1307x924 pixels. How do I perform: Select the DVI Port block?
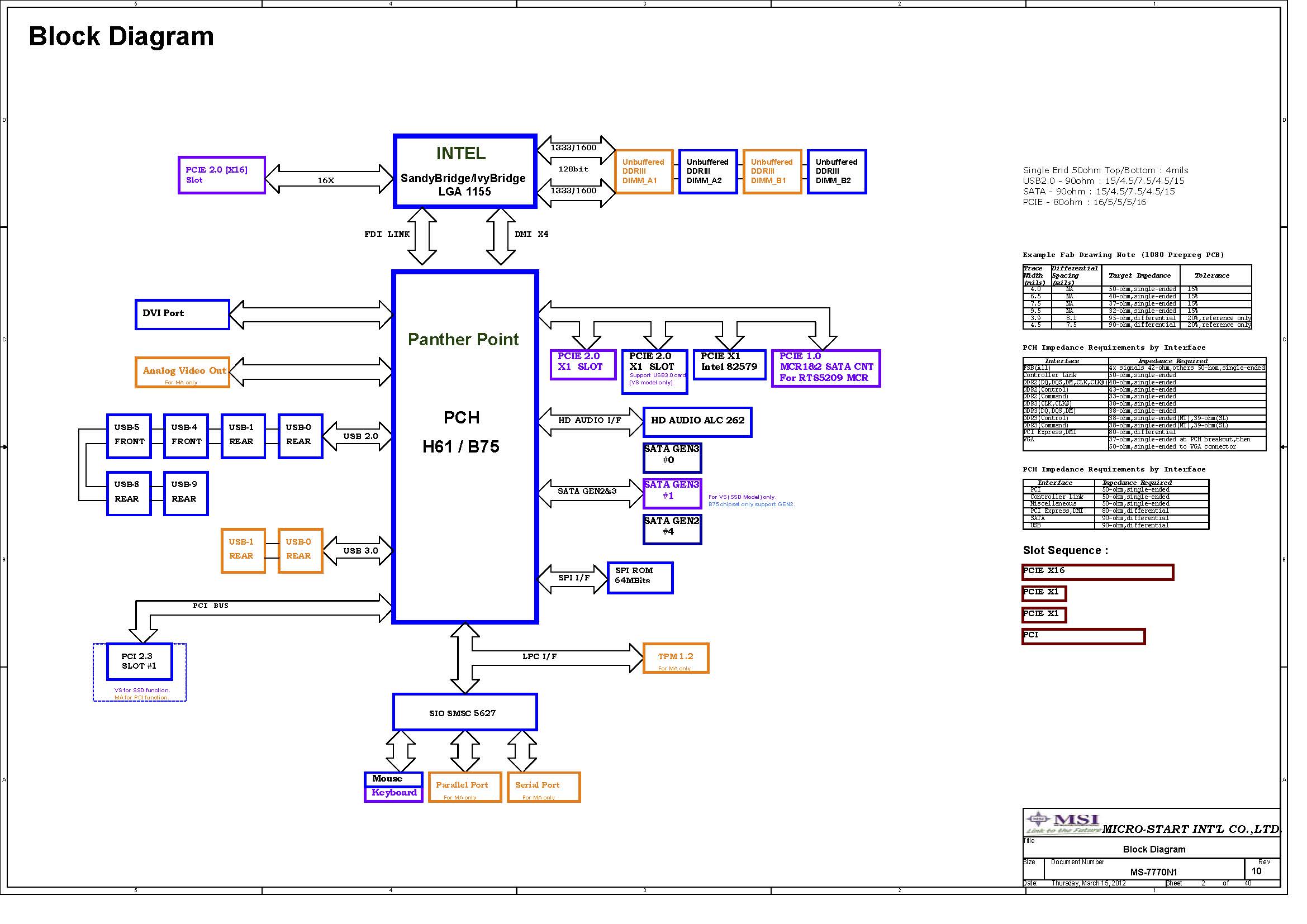click(x=182, y=315)
